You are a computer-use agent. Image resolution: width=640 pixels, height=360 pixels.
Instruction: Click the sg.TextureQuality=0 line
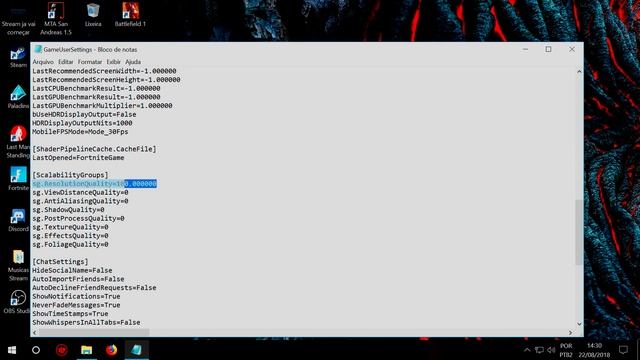click(x=70, y=227)
